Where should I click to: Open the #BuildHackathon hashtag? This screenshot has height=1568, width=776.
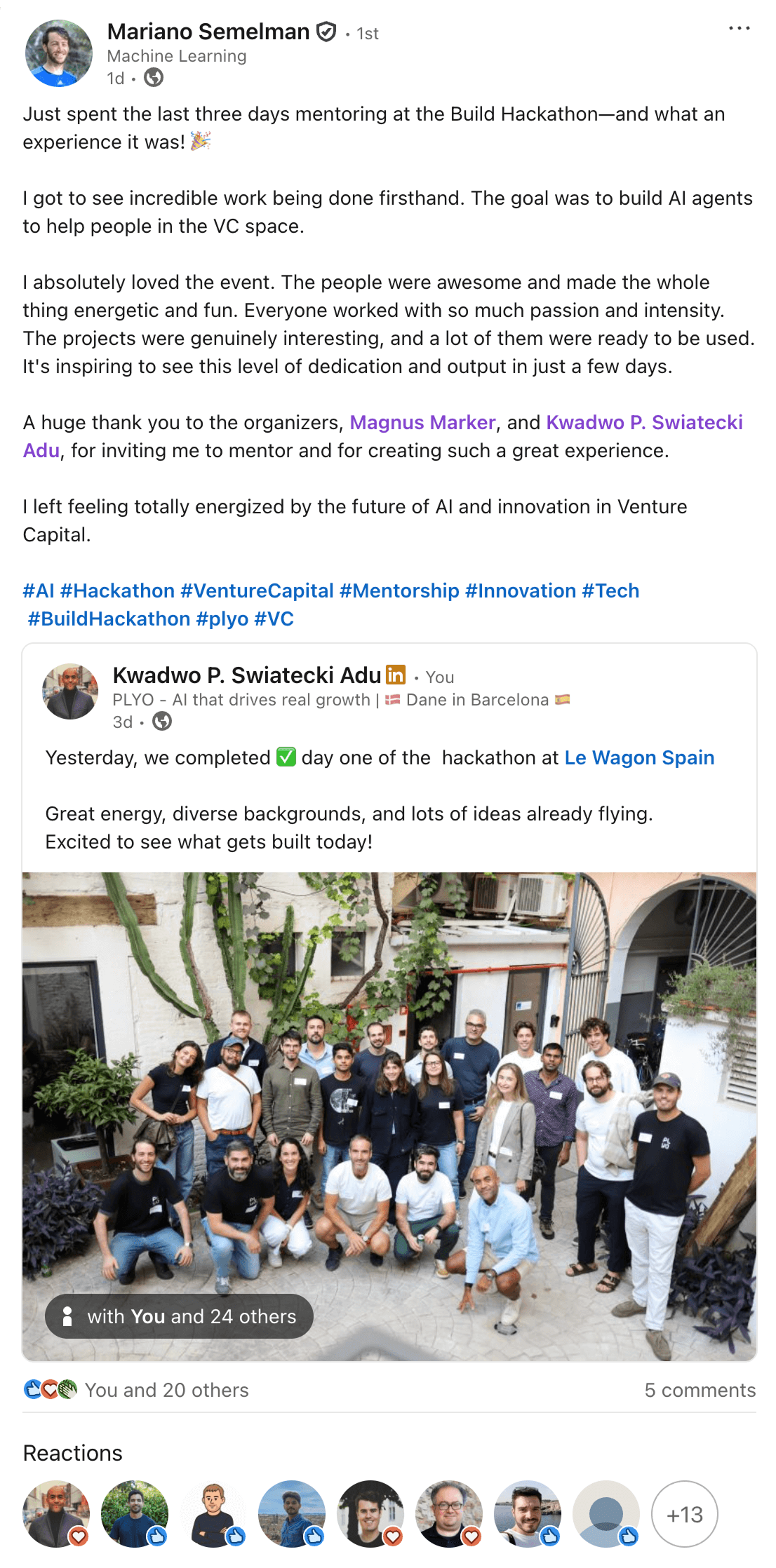tap(109, 619)
